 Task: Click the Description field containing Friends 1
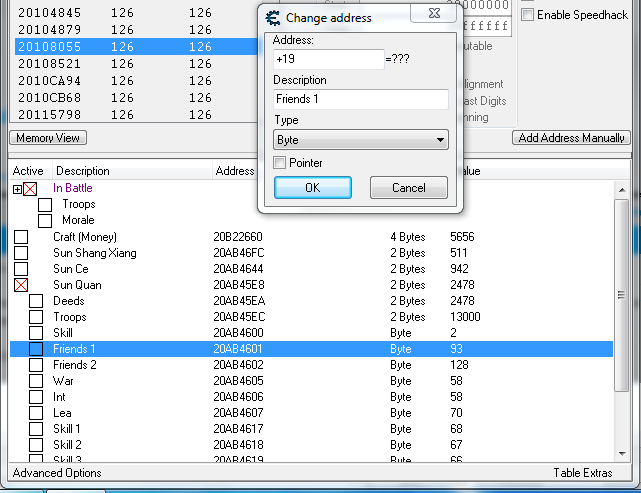[360, 100]
